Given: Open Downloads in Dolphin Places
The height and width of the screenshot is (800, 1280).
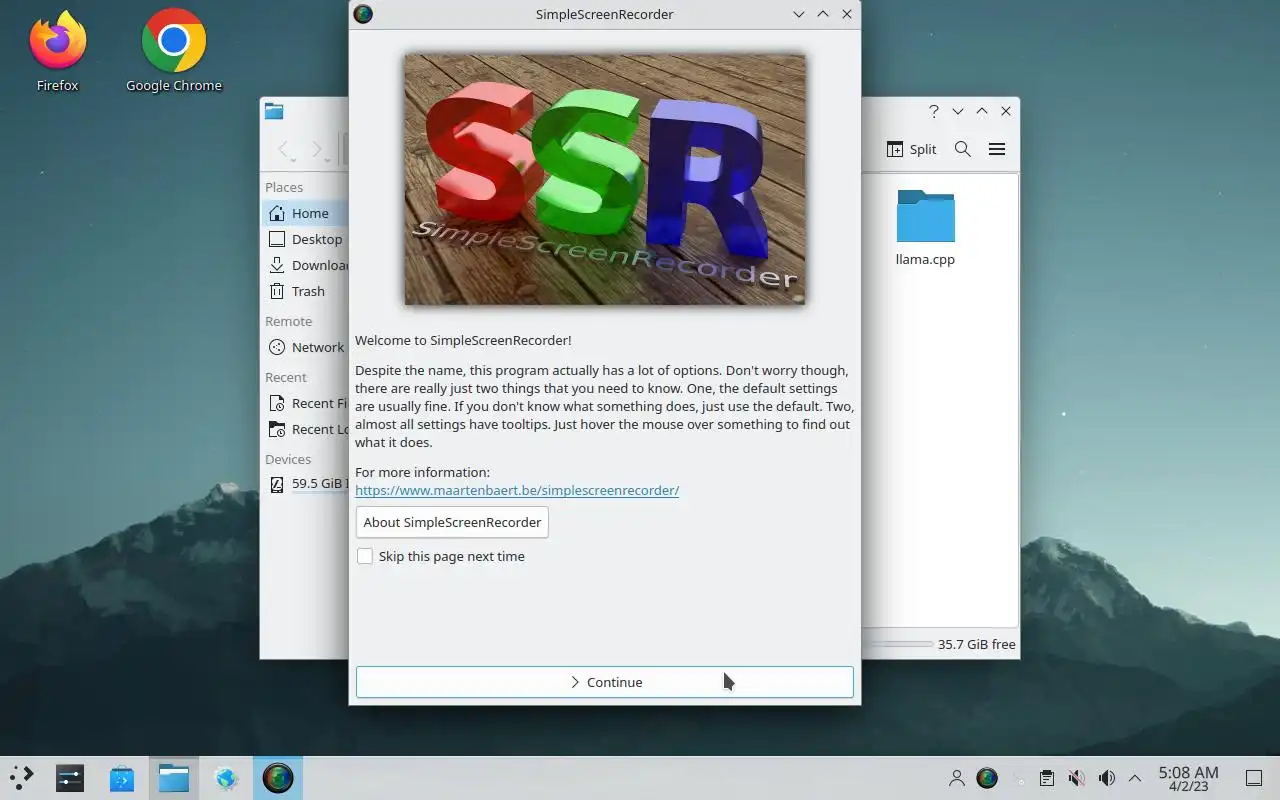Looking at the screenshot, I should pos(305,265).
